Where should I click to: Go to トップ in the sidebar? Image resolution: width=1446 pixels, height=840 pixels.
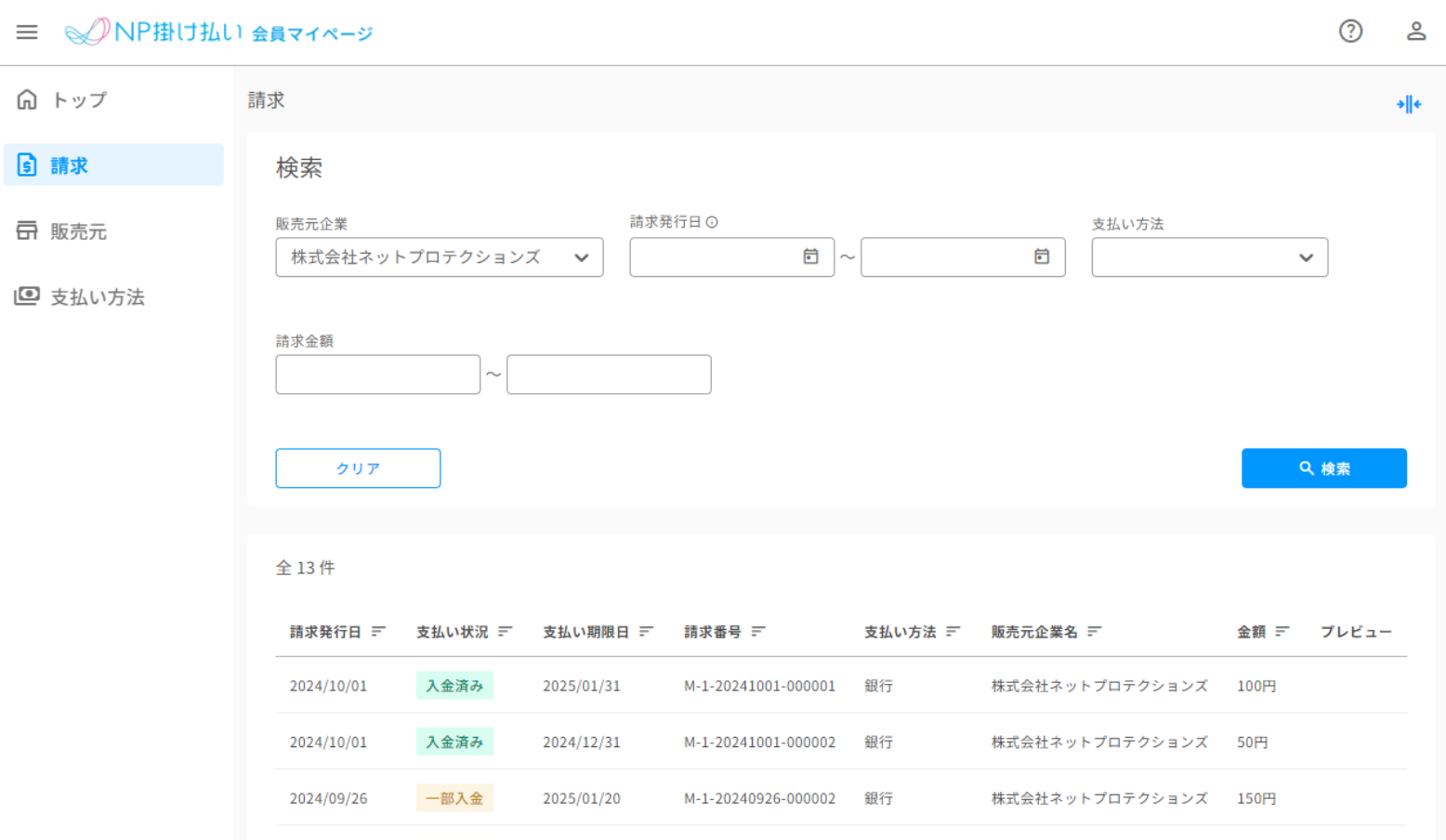coord(79,99)
